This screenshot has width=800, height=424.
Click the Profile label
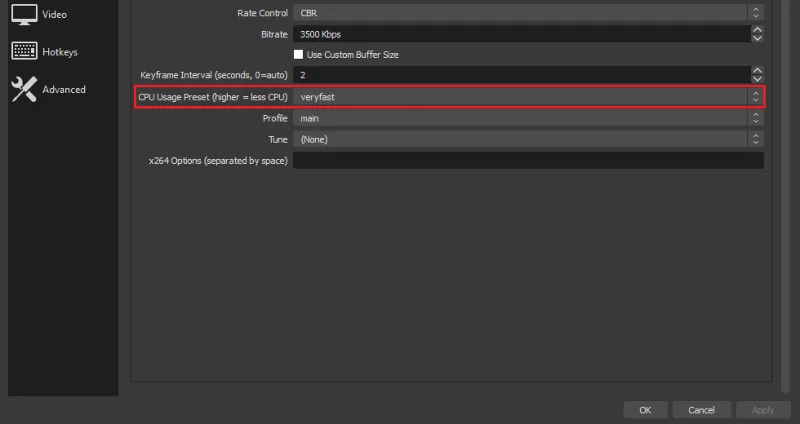tap(275, 118)
